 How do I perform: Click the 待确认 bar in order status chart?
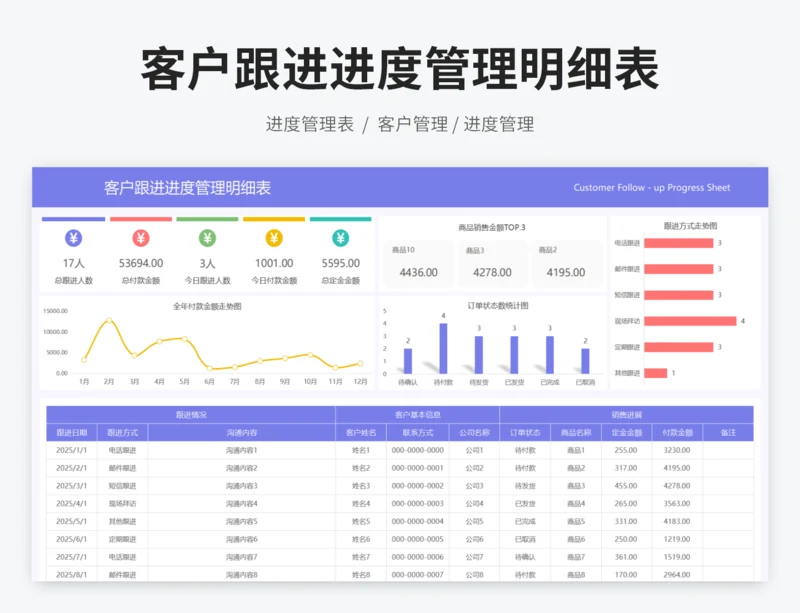tap(408, 361)
